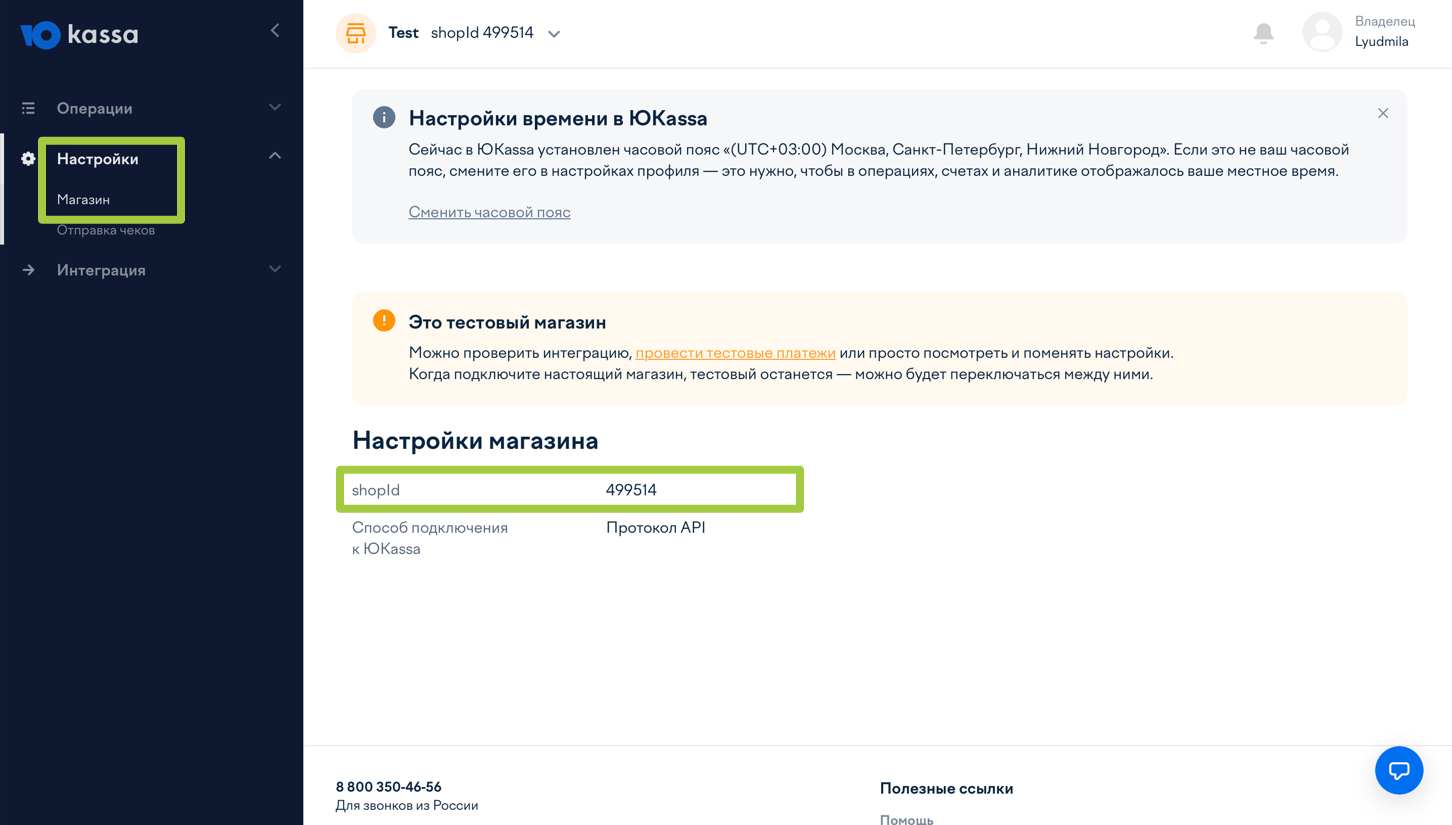Expand the Операции menu chevron
Viewport: 1452px width, 825px height.
click(275, 107)
